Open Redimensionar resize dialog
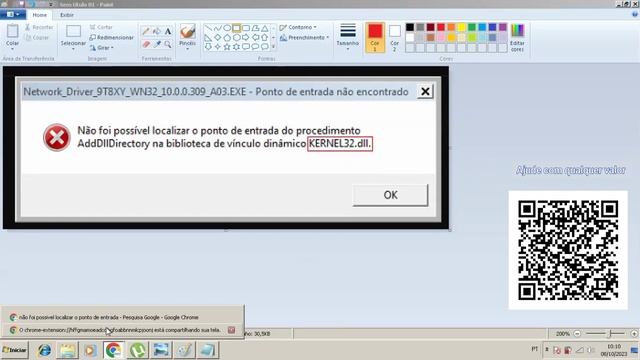Screen dimensions: 640x360 [x=111, y=38]
